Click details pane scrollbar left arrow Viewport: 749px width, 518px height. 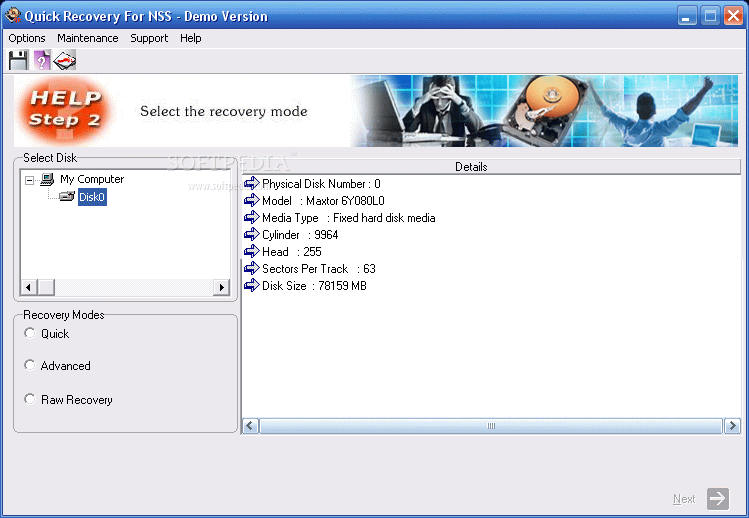[250, 426]
